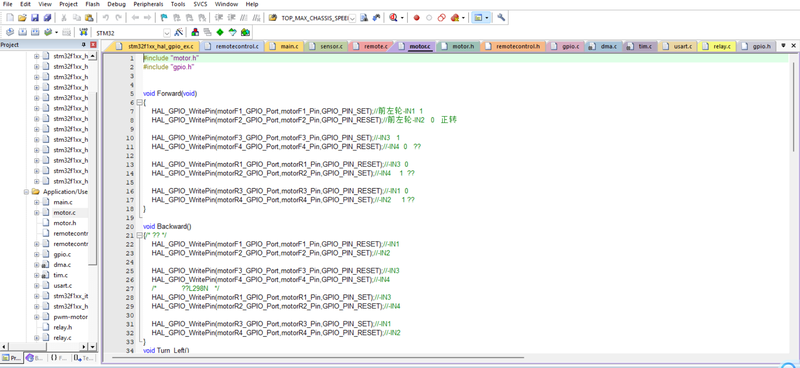The height and width of the screenshot is (368, 800).
Task: Toggle the window layout button
Action: click(x=478, y=17)
